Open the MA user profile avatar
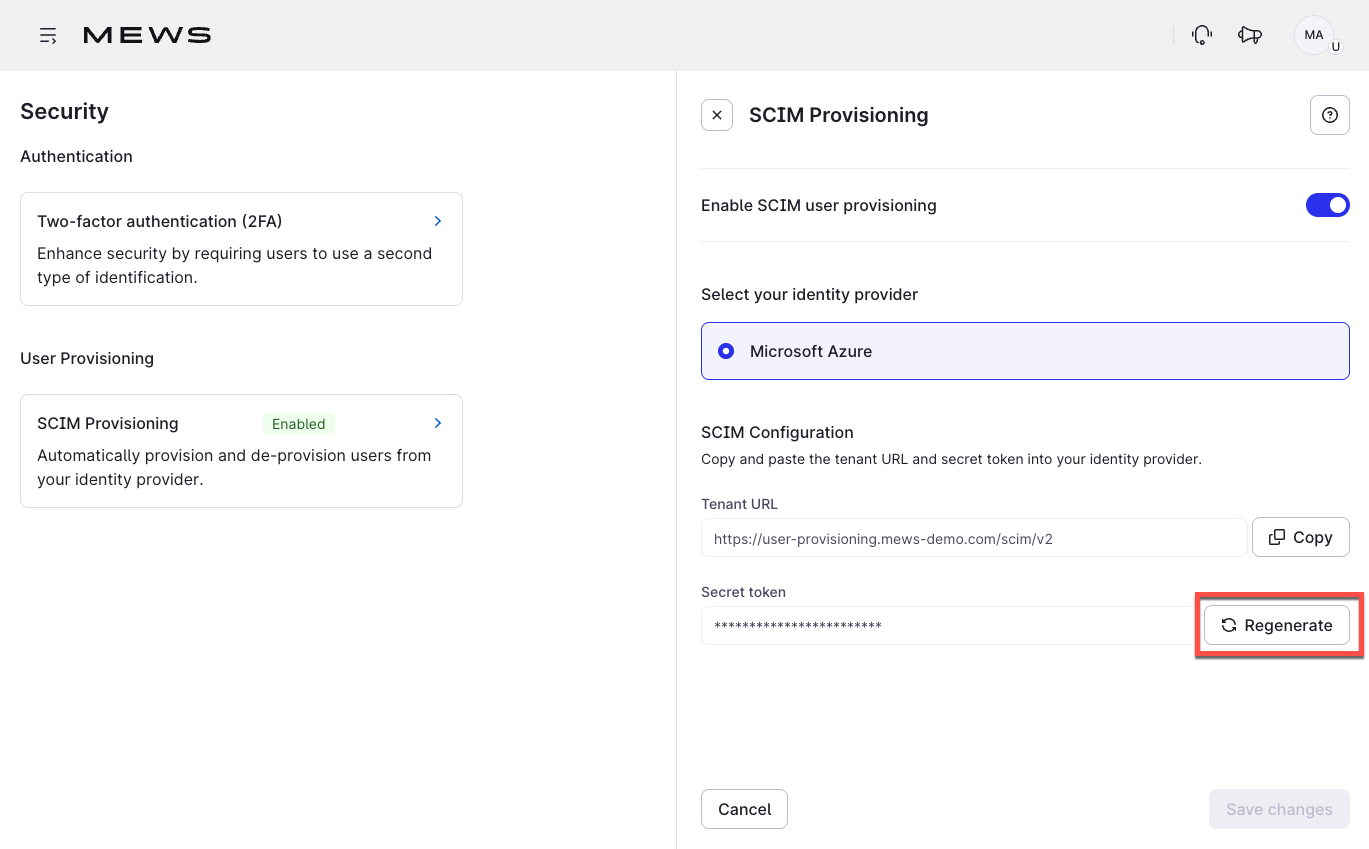Screen dimensions: 1369x849 click(x=1314, y=35)
